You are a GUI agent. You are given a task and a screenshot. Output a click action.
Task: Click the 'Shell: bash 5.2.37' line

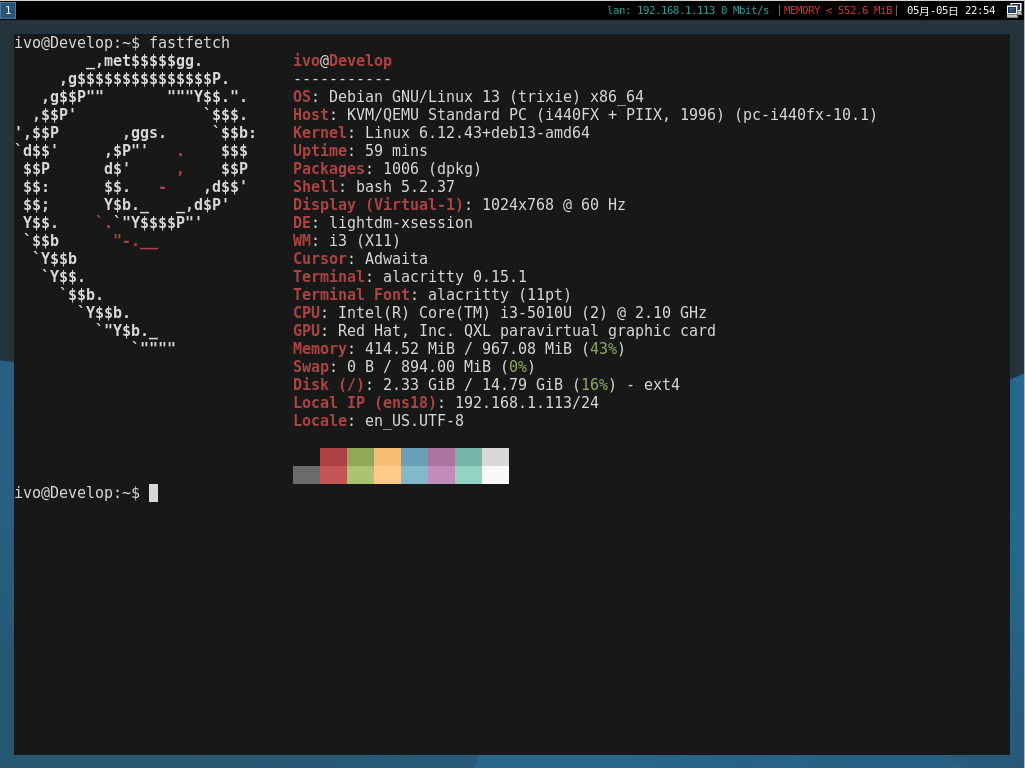pos(374,187)
